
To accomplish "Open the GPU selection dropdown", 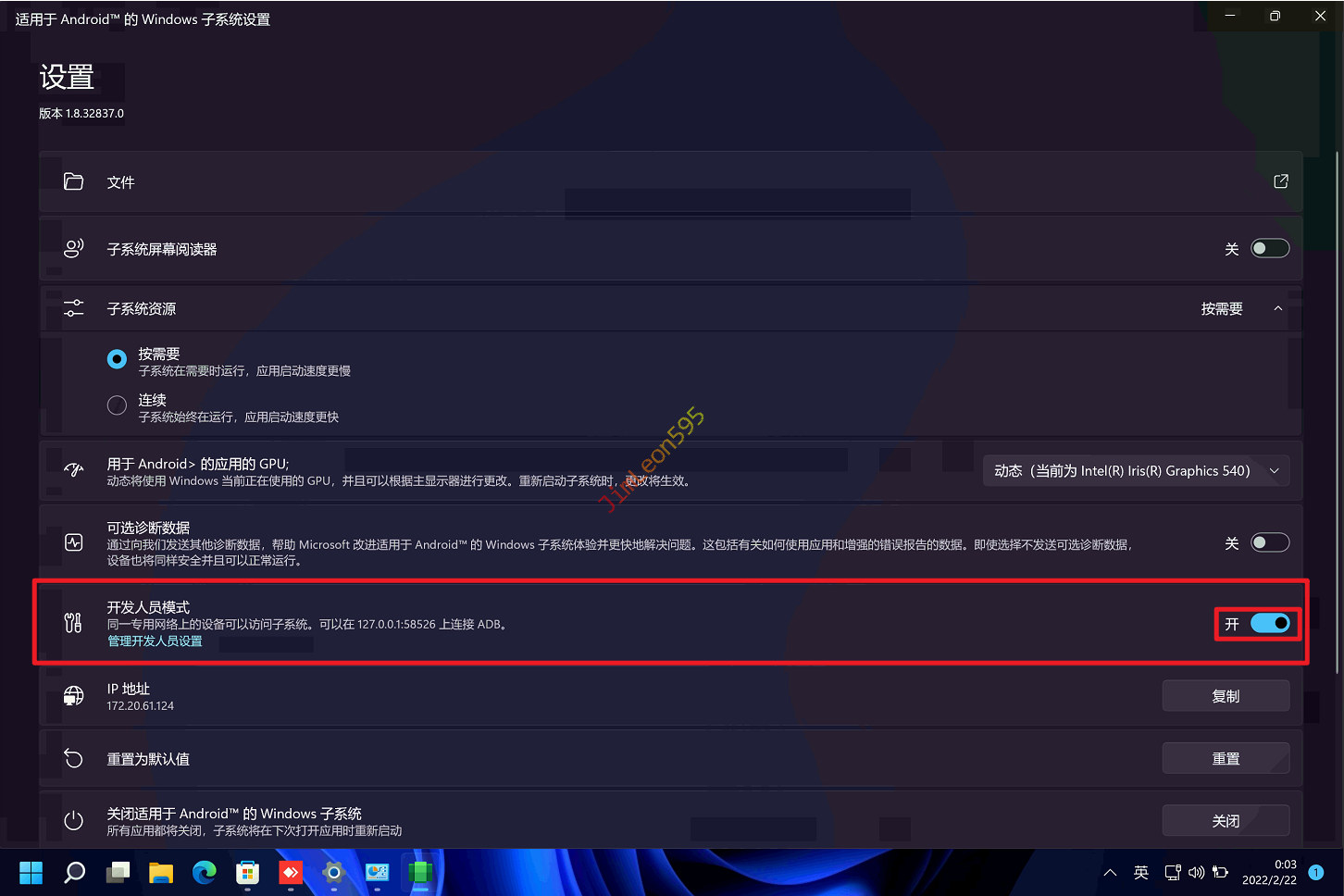I will point(1135,471).
